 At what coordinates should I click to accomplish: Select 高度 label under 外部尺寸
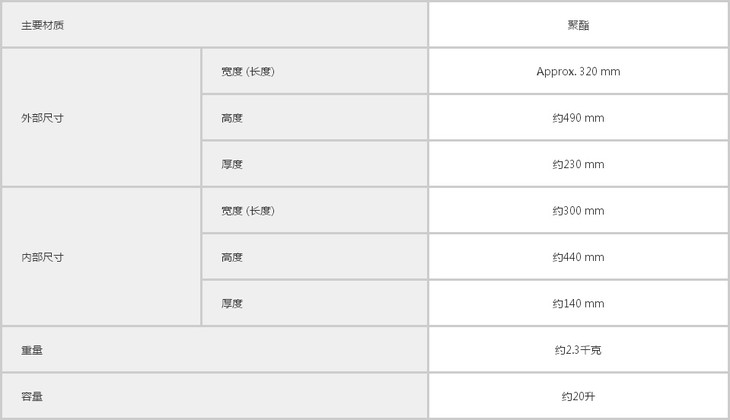coord(232,118)
